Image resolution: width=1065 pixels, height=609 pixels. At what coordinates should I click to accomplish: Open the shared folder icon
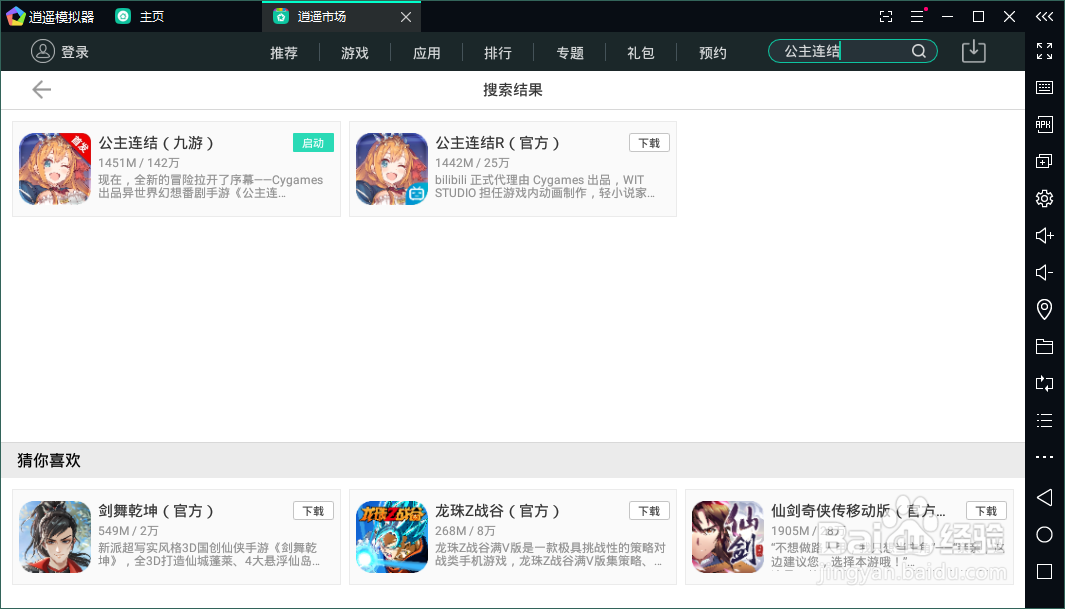pyautogui.click(x=1045, y=346)
